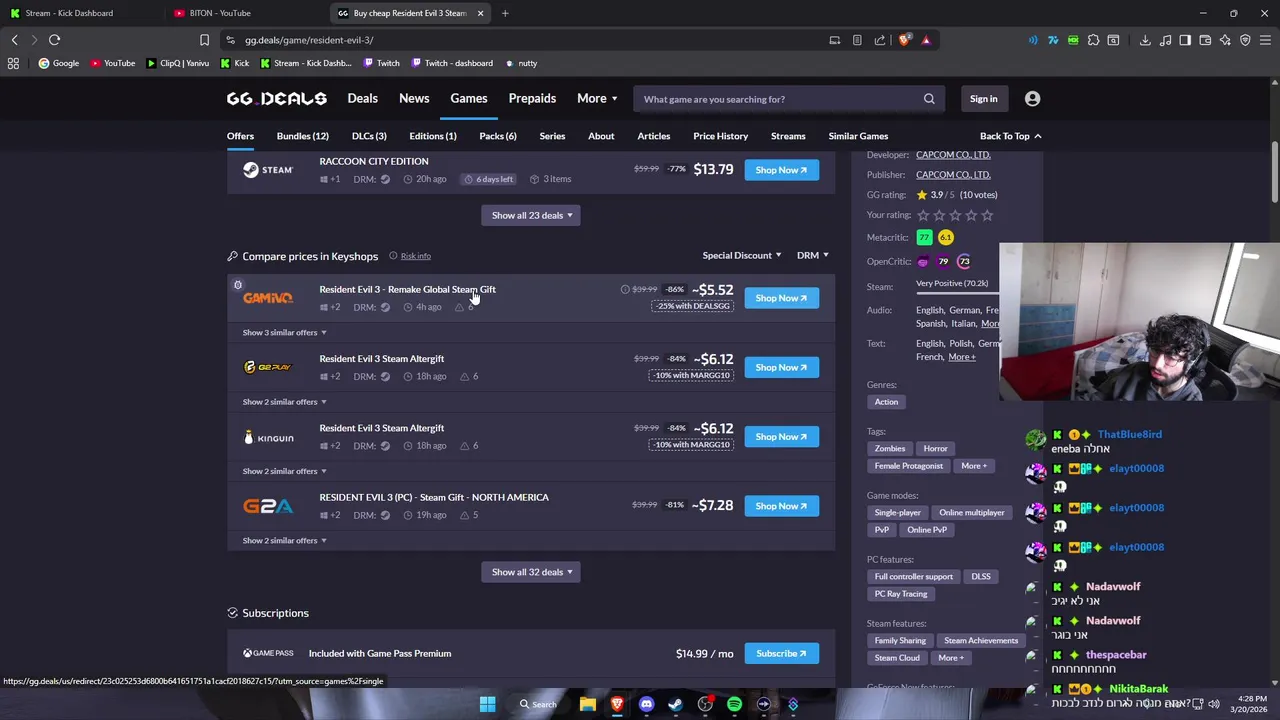Open the DRM filter dropdown
This screenshot has width=1280, height=720.
tap(812, 255)
